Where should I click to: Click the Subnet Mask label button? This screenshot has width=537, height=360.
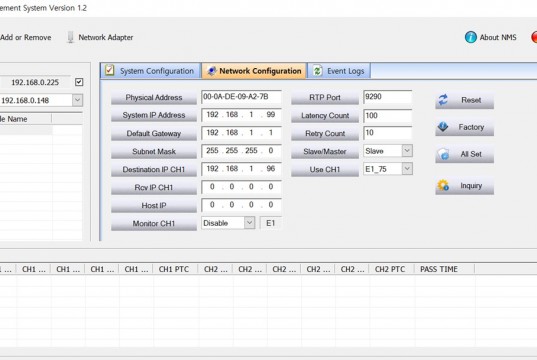[154, 151]
